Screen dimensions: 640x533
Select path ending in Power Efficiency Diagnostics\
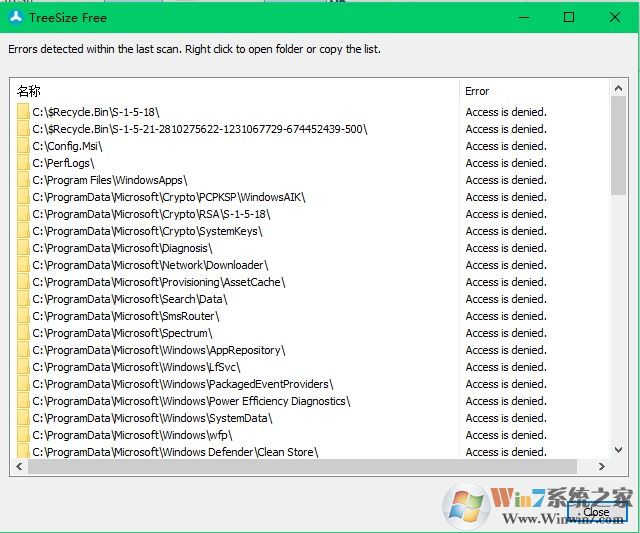pos(191,401)
